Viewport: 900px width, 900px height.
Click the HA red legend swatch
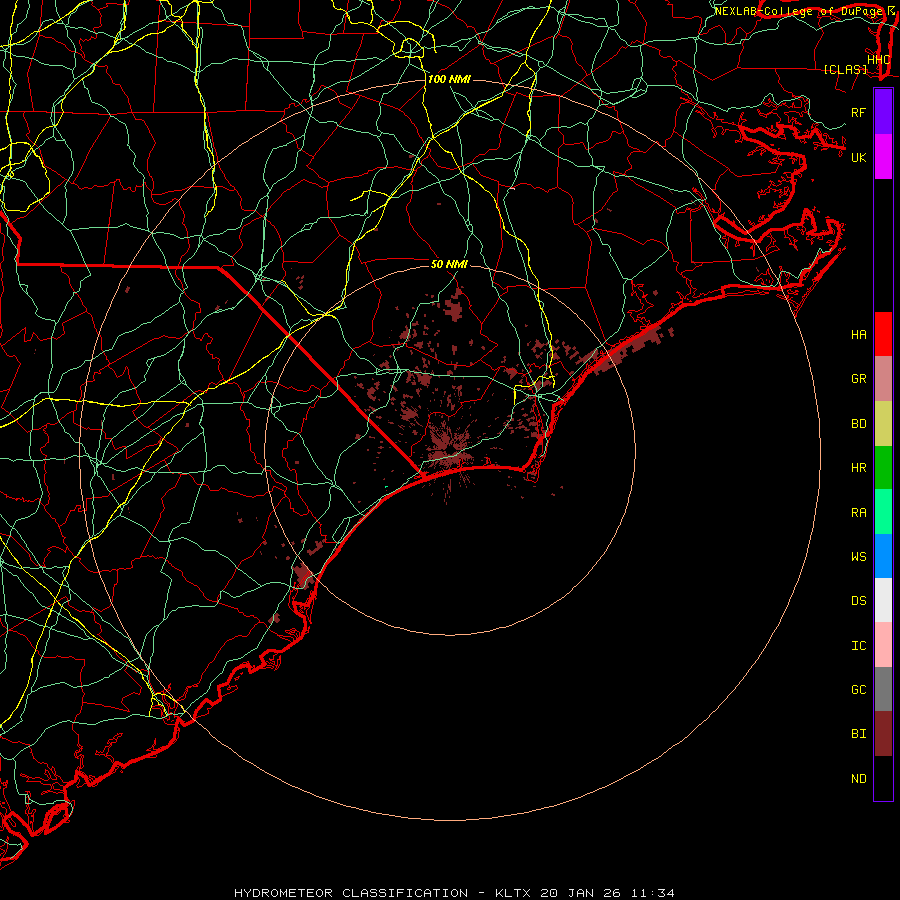[x=883, y=334]
